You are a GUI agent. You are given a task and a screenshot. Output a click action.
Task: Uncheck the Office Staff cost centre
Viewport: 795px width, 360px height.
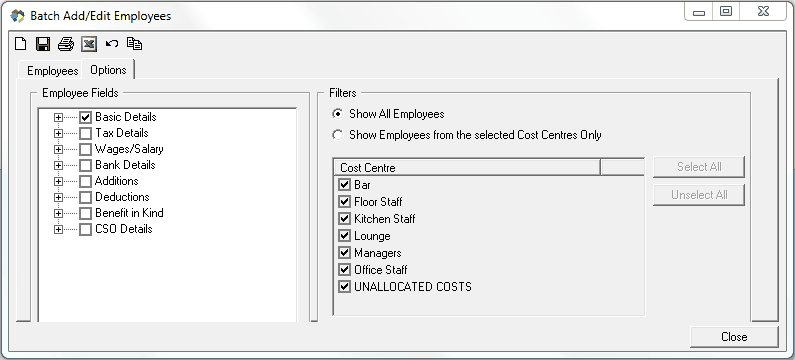[x=345, y=270]
